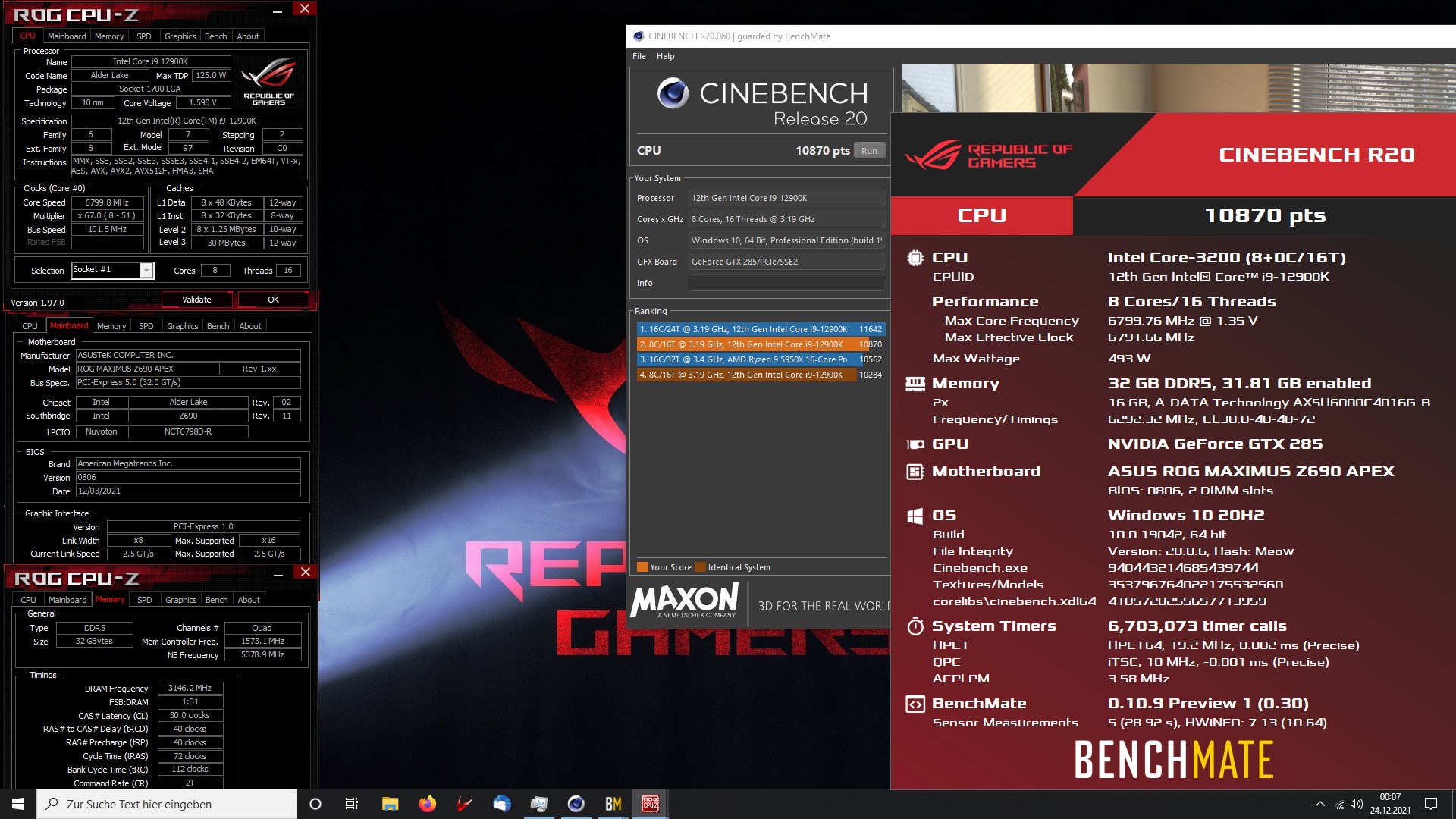Click the GPU card icon in BenchMate panel
The image size is (1456, 819).
click(915, 444)
